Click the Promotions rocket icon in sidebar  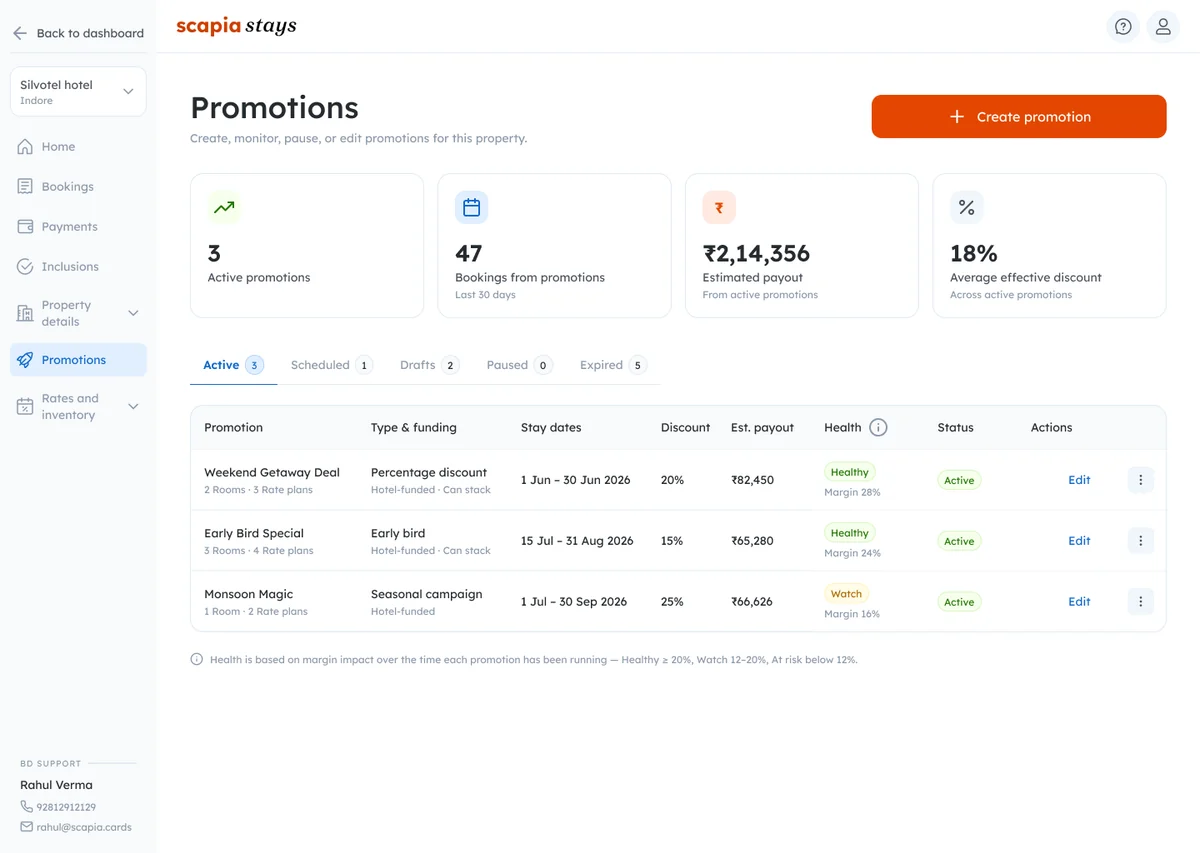[x=25, y=360]
